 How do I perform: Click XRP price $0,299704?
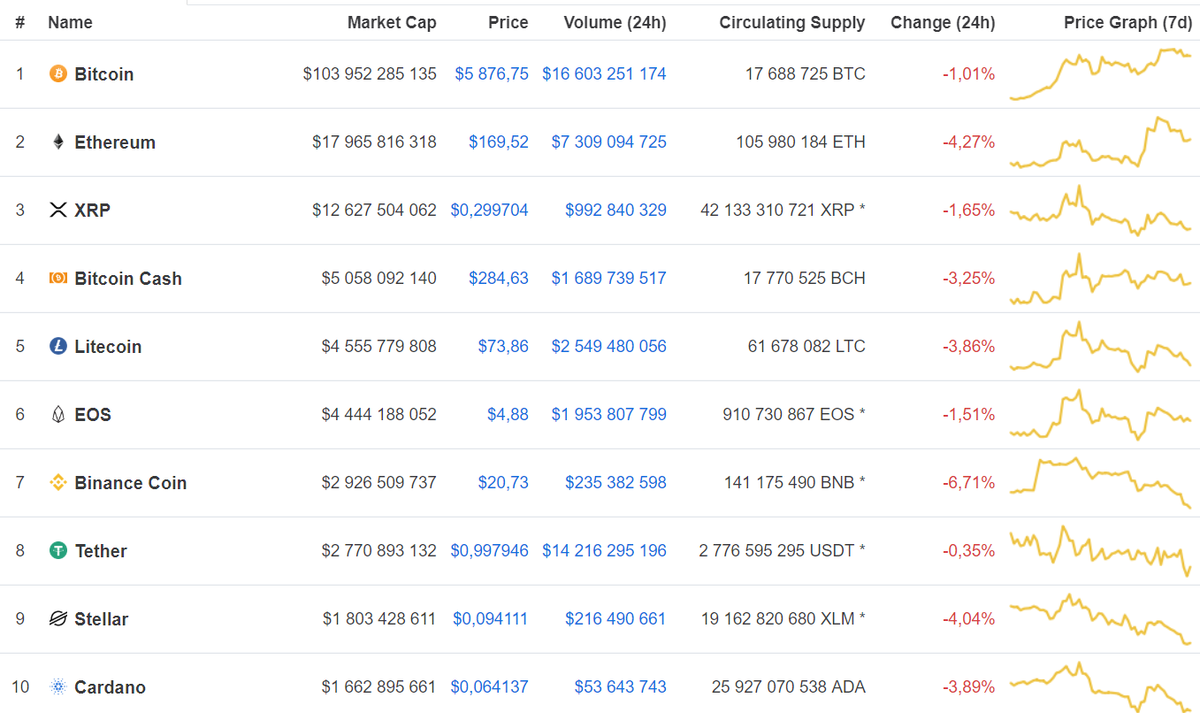pos(490,210)
